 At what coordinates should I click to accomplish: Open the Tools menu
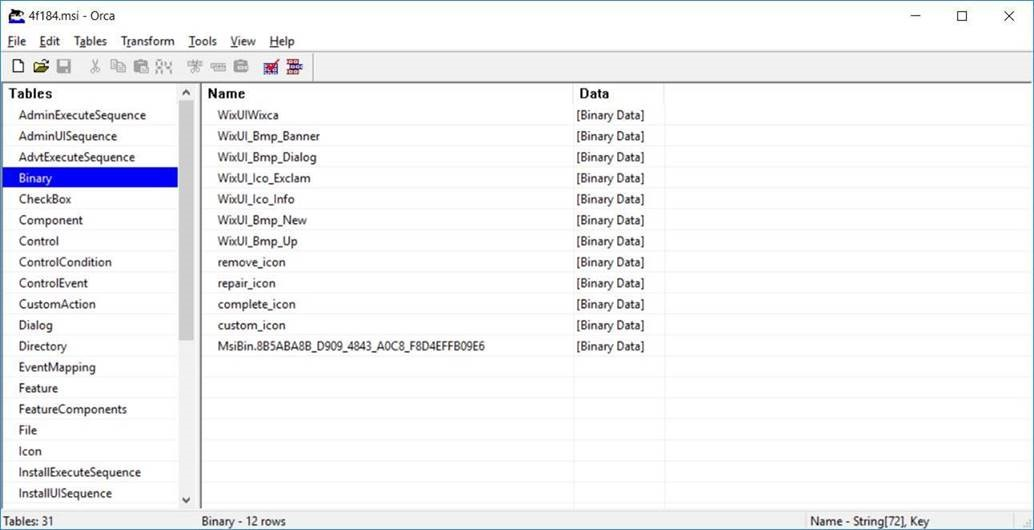pyautogui.click(x=202, y=41)
